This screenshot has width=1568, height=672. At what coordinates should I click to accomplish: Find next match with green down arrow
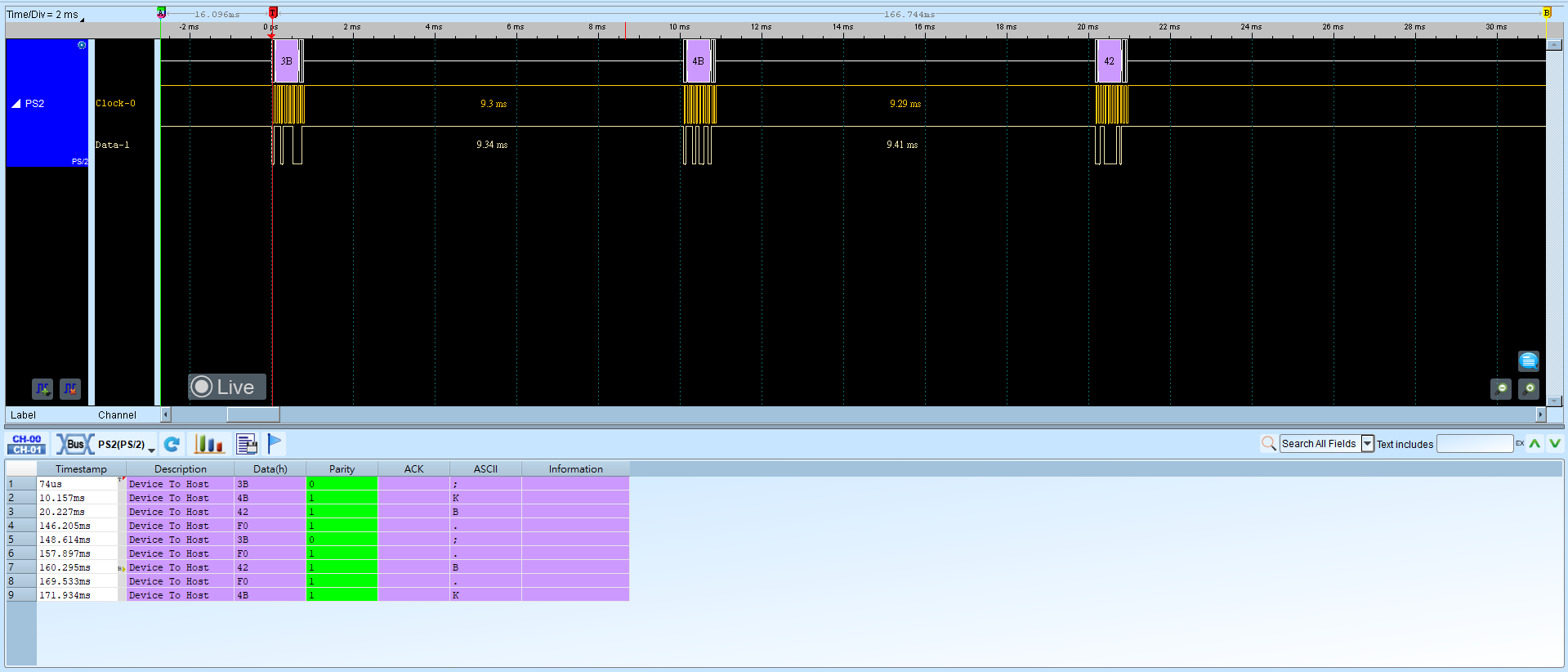pyautogui.click(x=1555, y=444)
